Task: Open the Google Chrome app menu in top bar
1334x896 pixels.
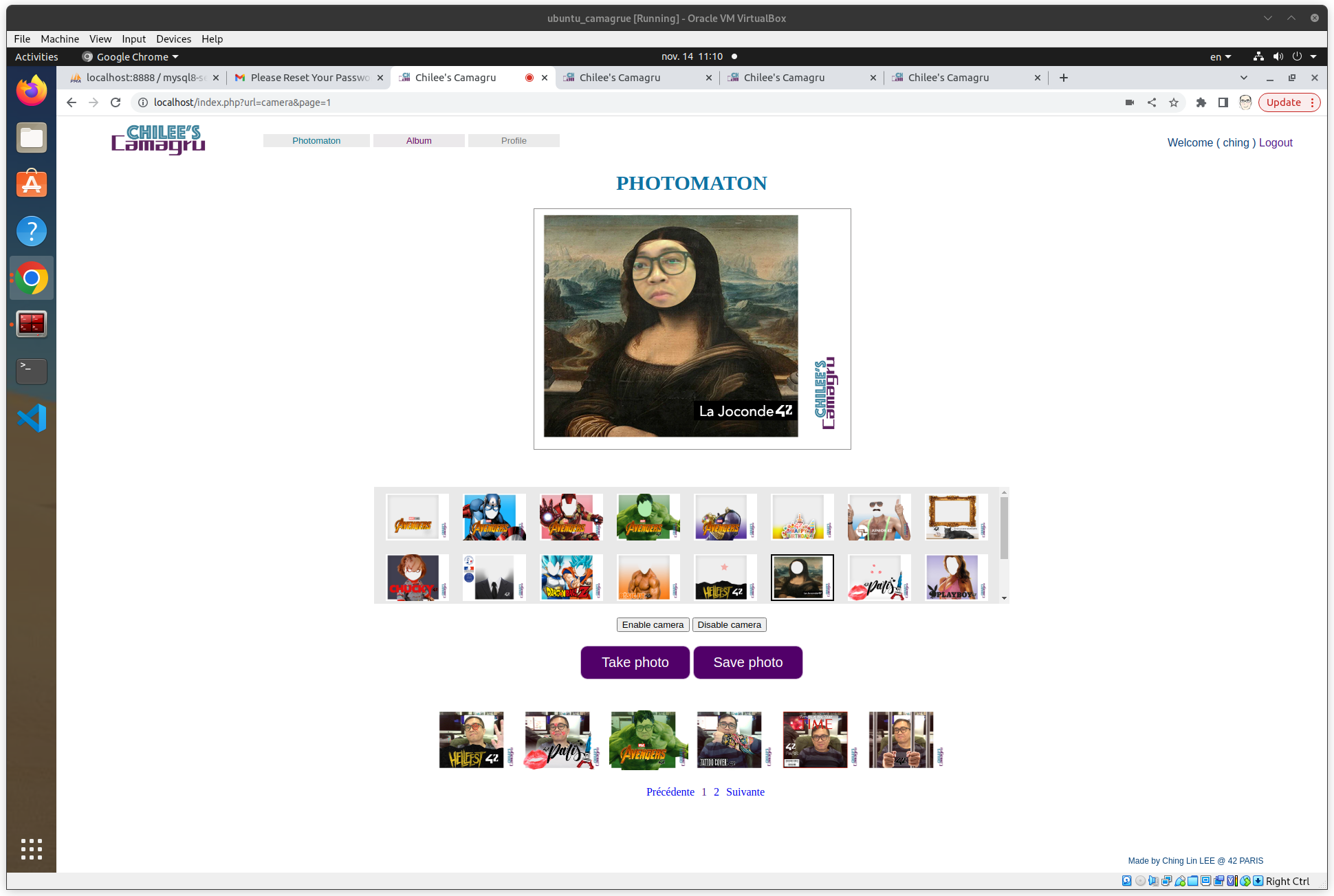Action: point(131,57)
